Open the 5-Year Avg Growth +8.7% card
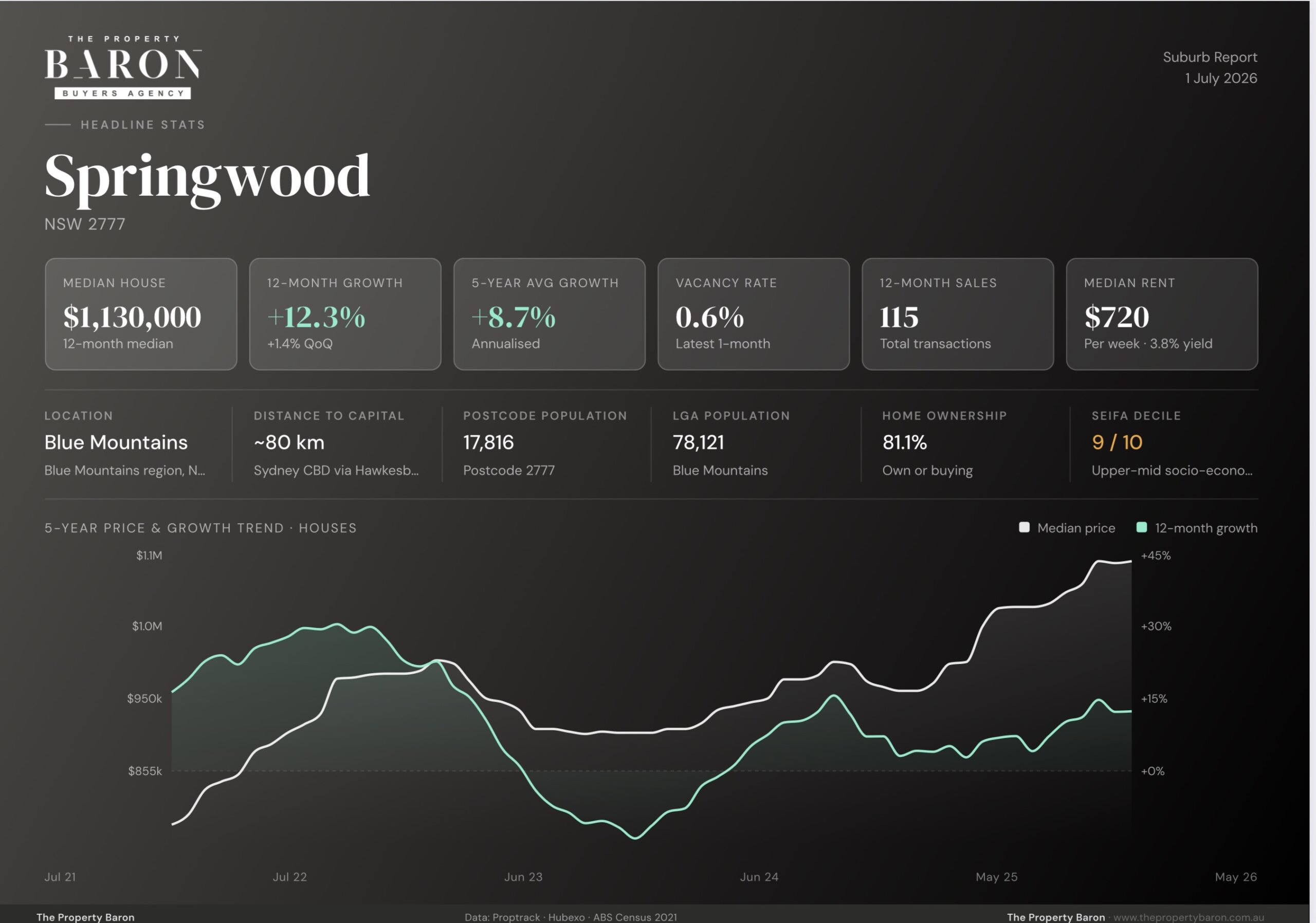Image resolution: width=1316 pixels, height=923 pixels. pyautogui.click(x=549, y=314)
